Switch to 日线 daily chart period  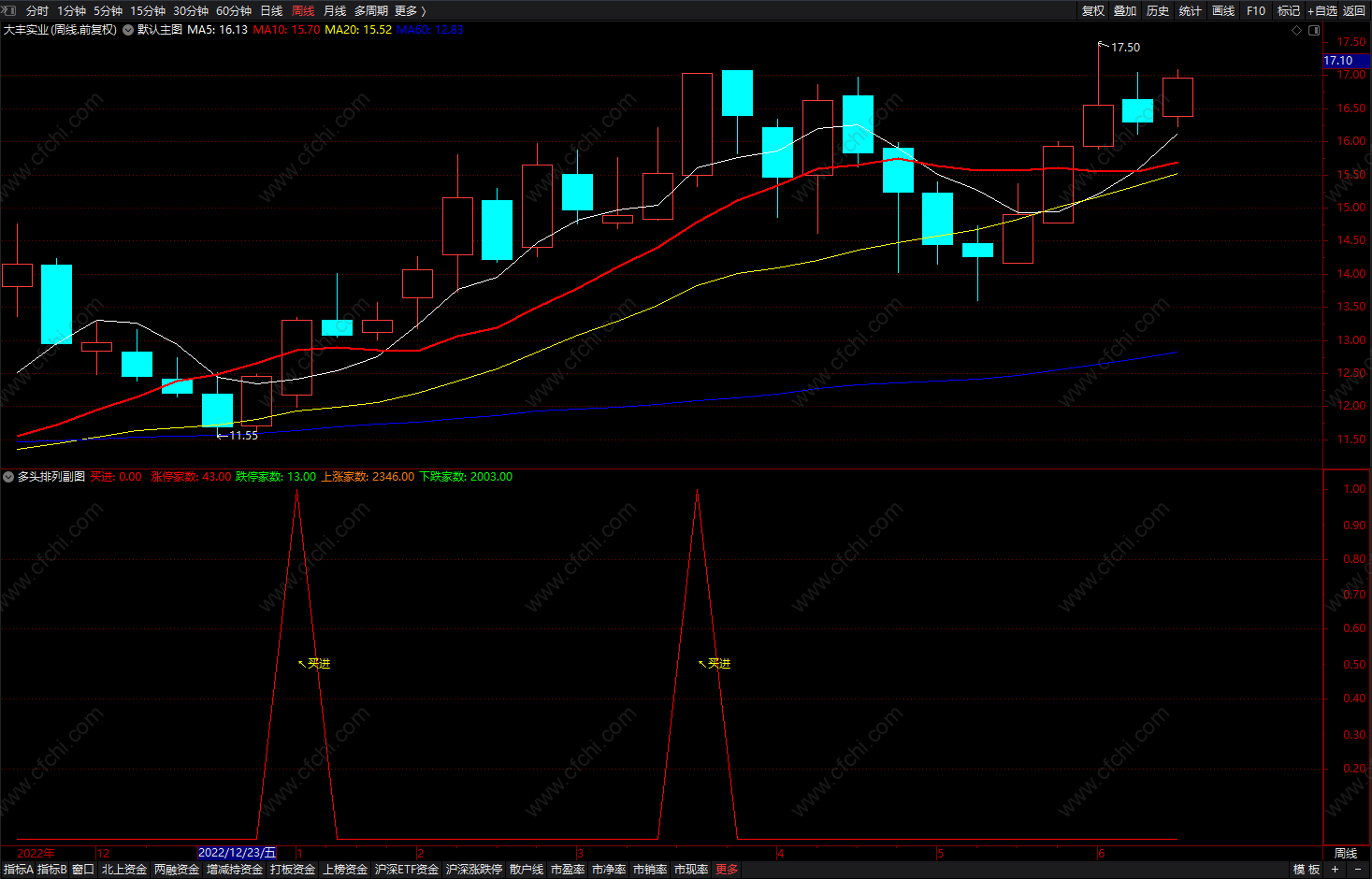[x=271, y=11]
